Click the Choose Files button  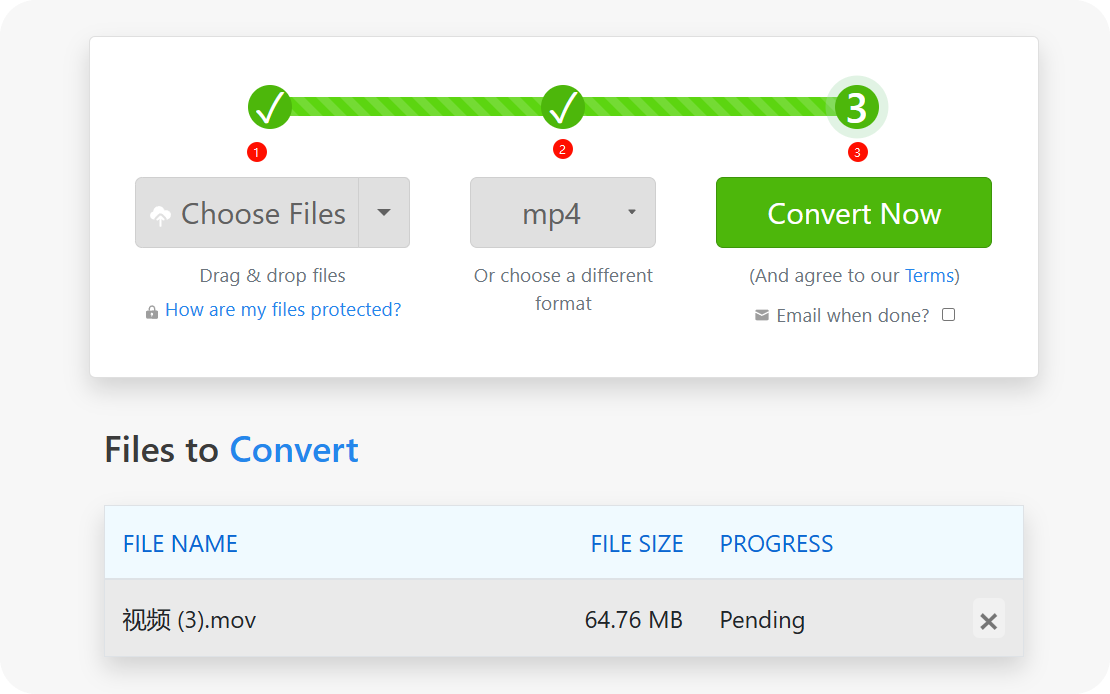[247, 212]
